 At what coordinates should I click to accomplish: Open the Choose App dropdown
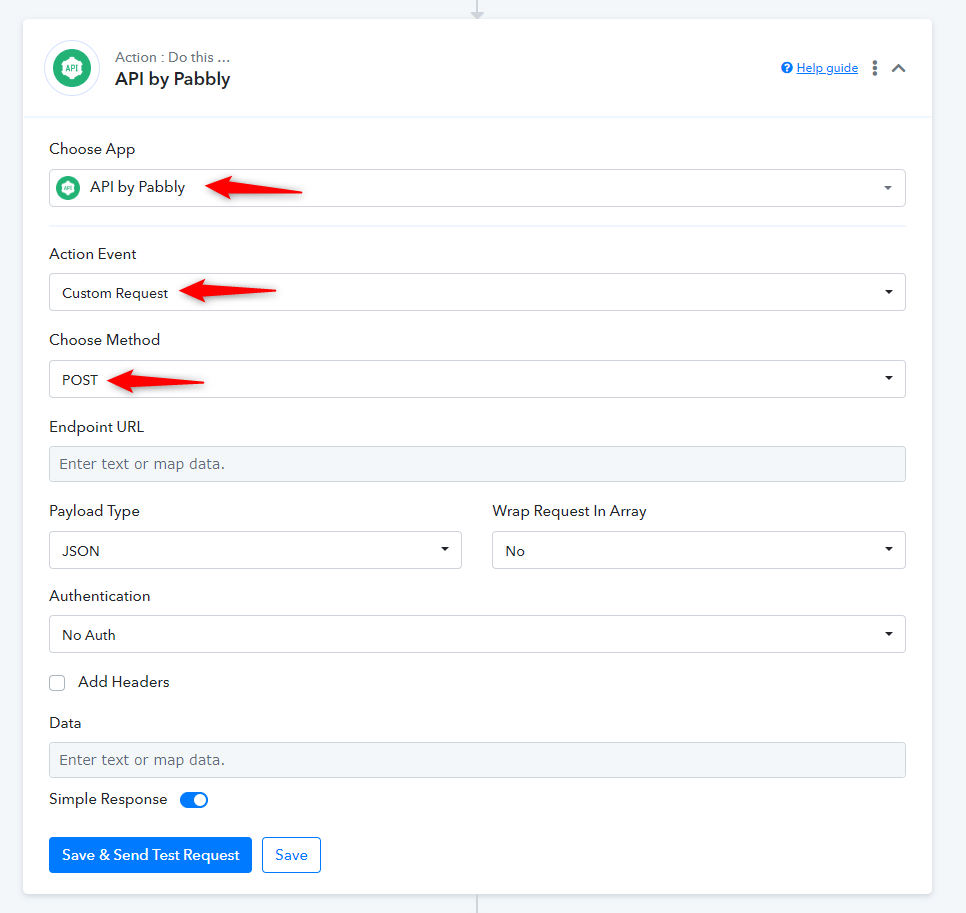coord(477,188)
